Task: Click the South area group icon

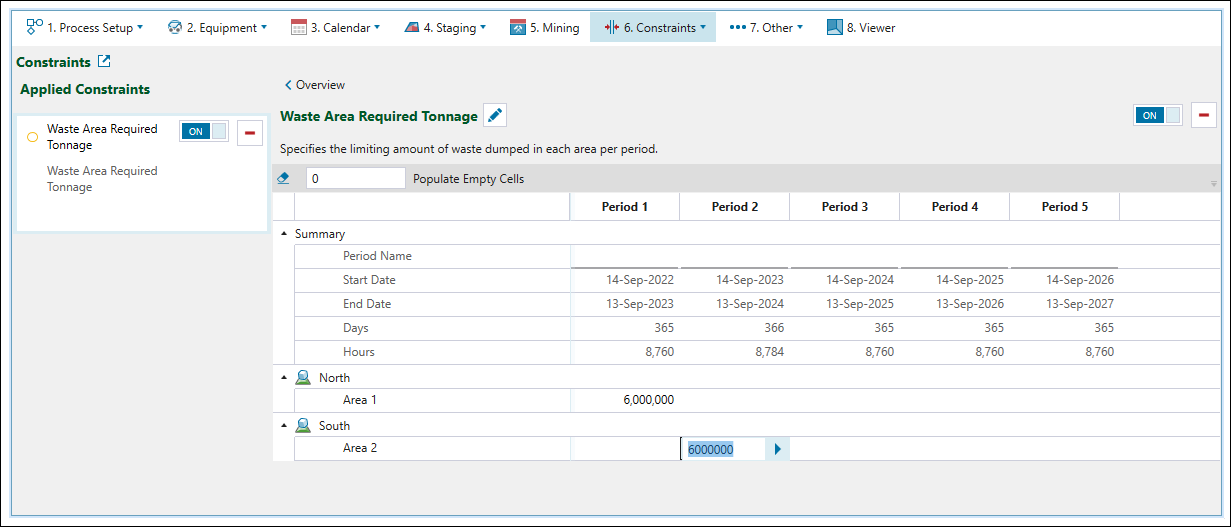Action: [x=303, y=426]
